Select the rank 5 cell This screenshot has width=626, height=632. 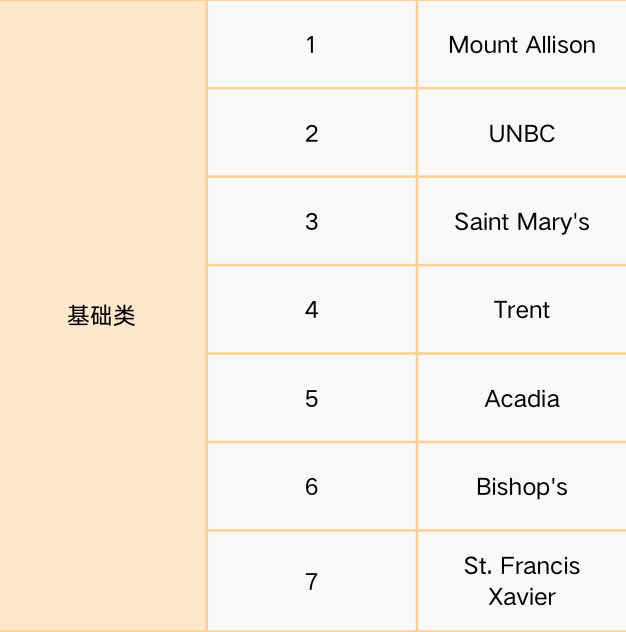pyautogui.click(x=312, y=398)
